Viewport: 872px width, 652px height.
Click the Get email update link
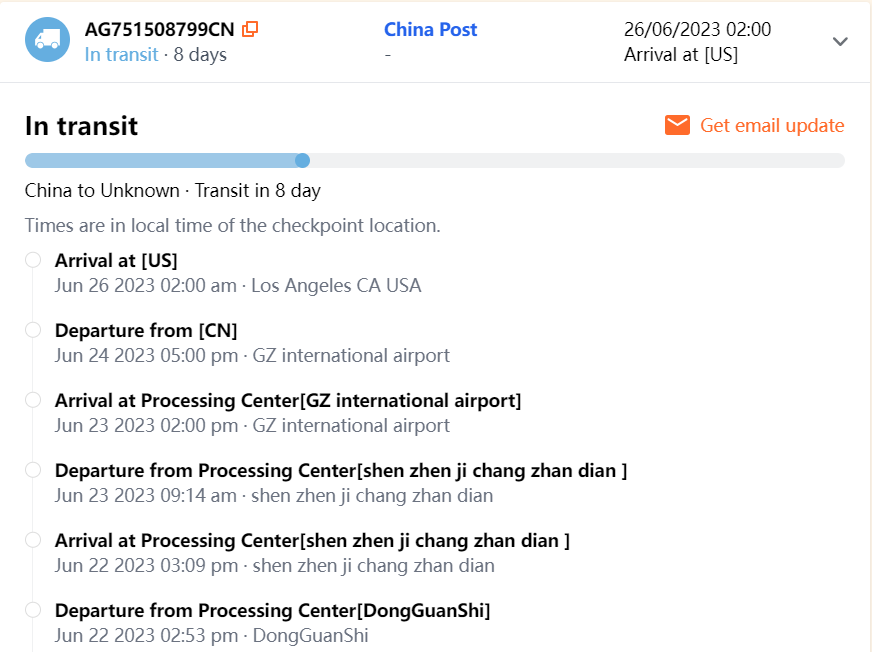pos(771,125)
